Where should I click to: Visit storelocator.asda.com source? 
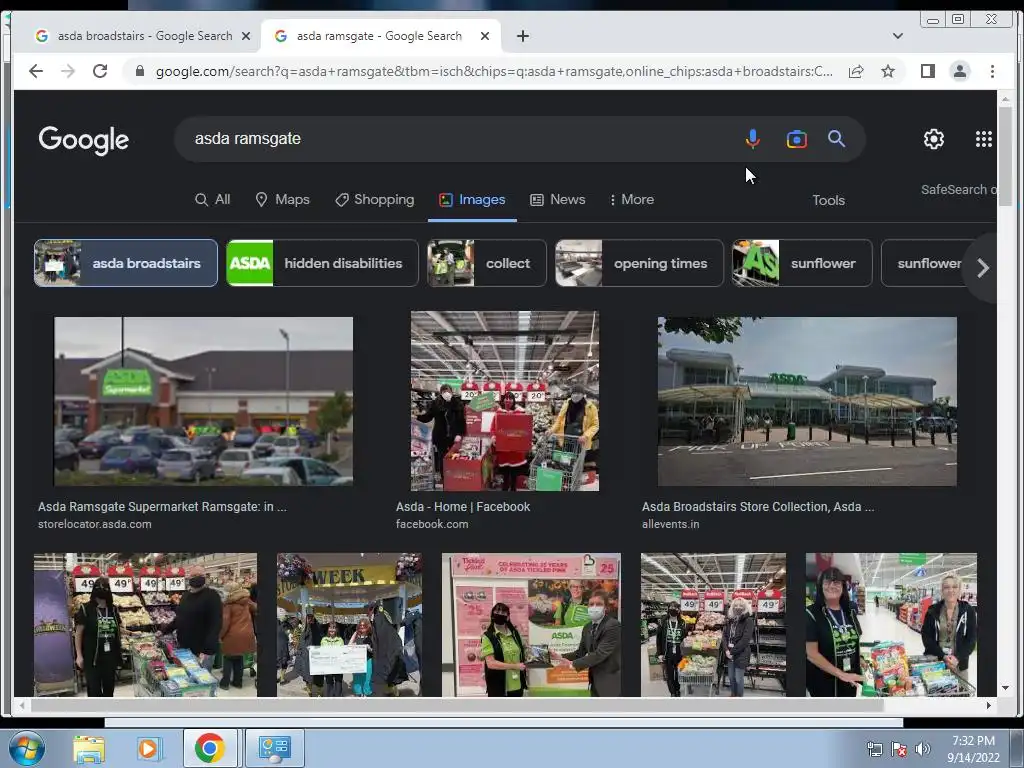(95, 524)
